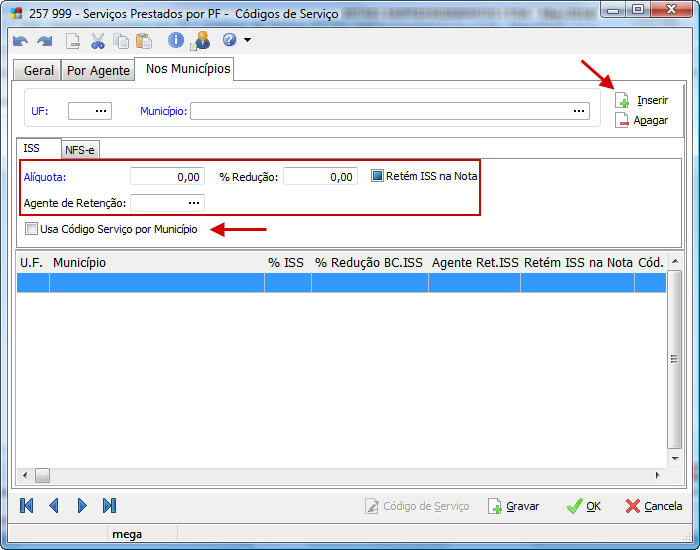Go to first record navigation arrow
This screenshot has height=550, width=700.
click(27, 506)
